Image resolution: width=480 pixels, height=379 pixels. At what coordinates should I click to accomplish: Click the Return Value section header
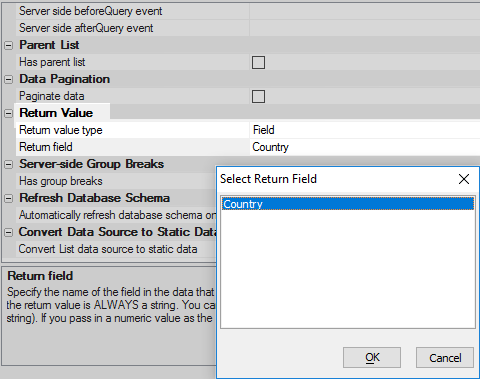click(x=56, y=113)
